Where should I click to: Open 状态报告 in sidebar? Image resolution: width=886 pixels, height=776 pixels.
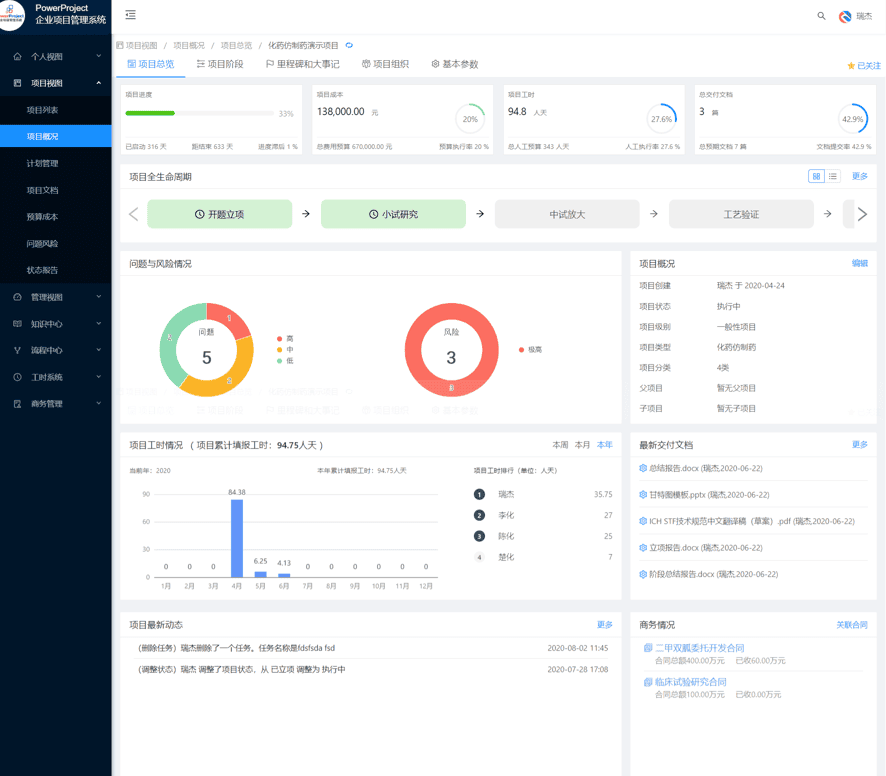[55, 270]
